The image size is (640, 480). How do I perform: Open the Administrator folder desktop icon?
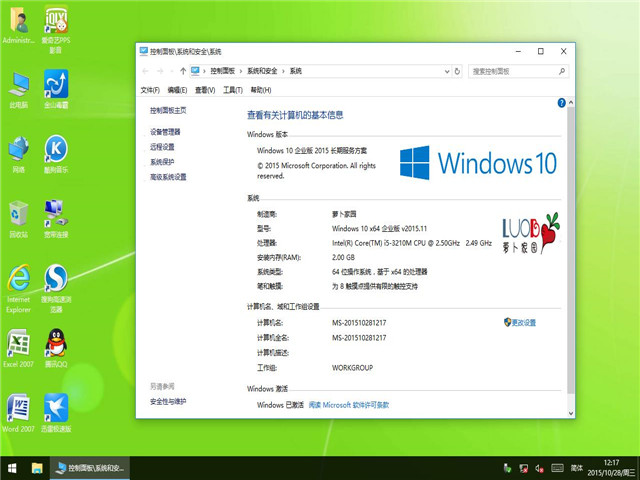(x=18, y=25)
